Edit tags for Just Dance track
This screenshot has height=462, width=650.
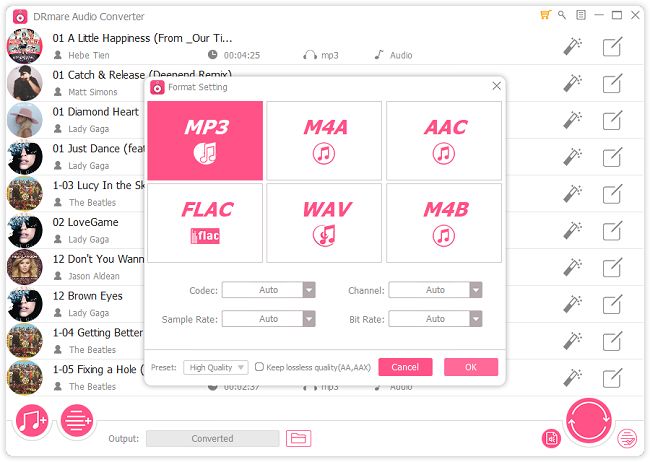pyautogui.click(x=612, y=157)
